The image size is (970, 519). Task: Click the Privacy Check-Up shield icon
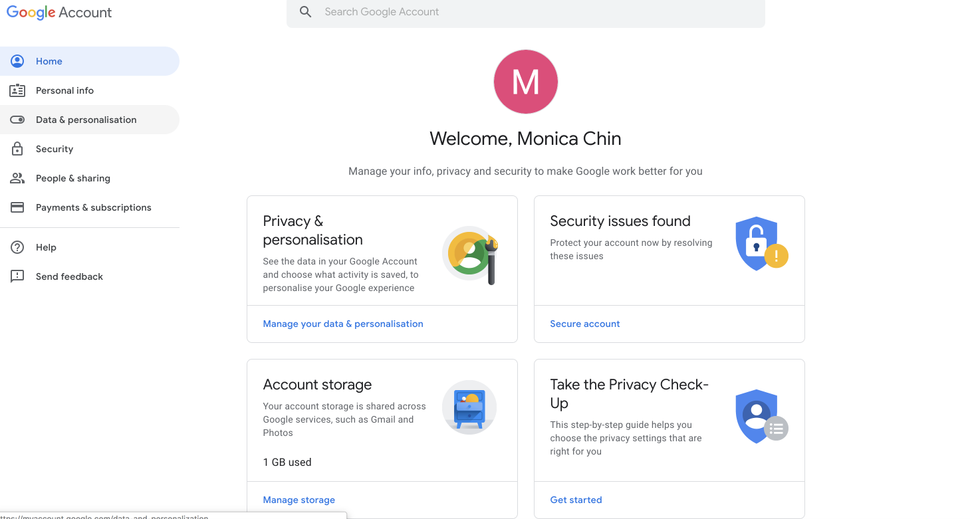click(762, 416)
